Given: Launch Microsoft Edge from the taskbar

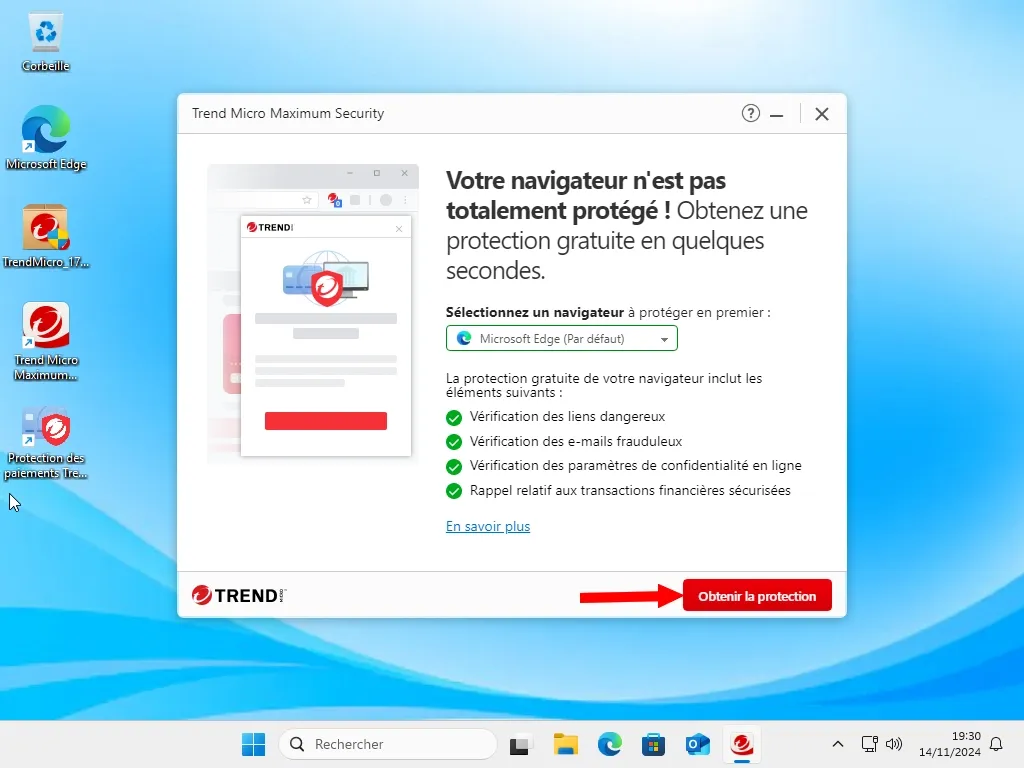Looking at the screenshot, I should coord(610,744).
